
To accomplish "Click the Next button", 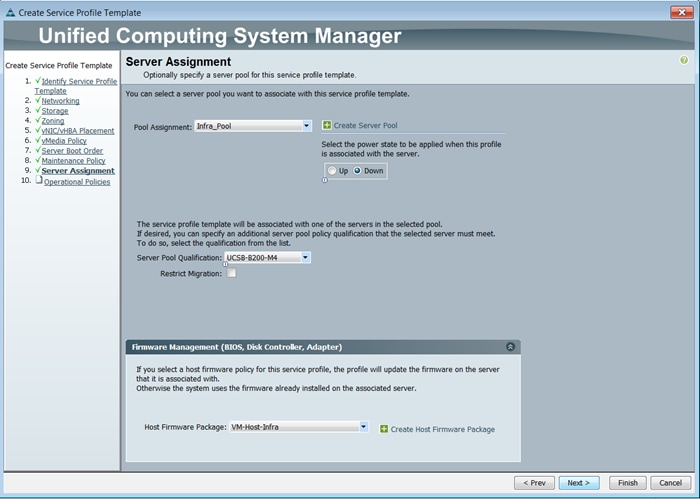I will (x=579, y=483).
